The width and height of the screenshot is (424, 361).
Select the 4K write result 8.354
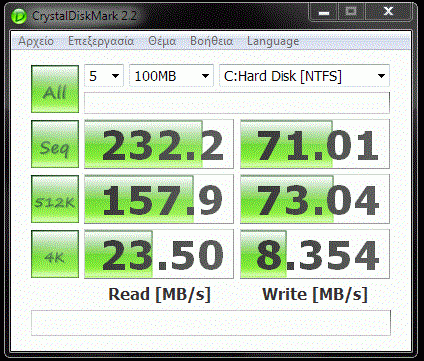pos(315,254)
